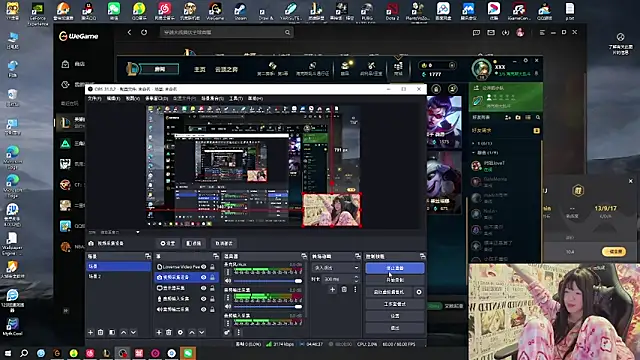Image resolution: width=640 pixels, height=360 pixels.
Task: Pop out the Audio Mixer dock panel
Action: tap(304, 256)
